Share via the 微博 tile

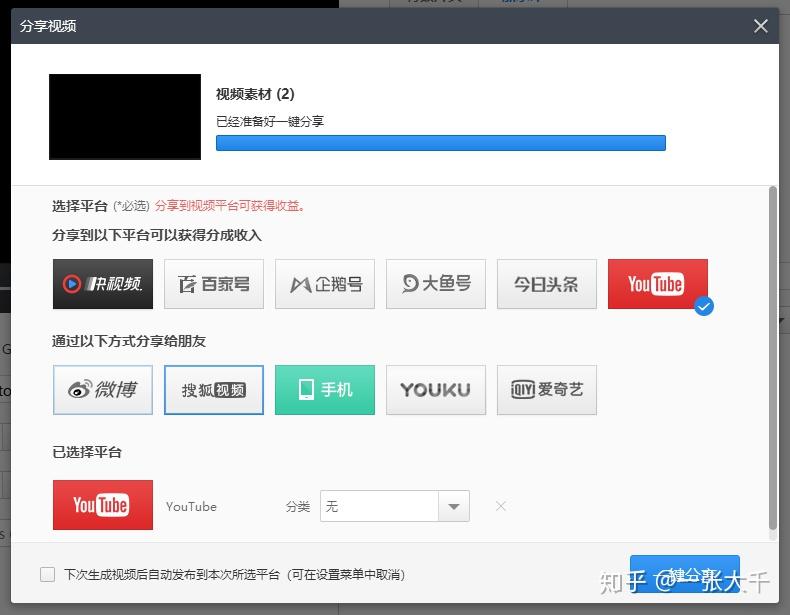[103, 390]
